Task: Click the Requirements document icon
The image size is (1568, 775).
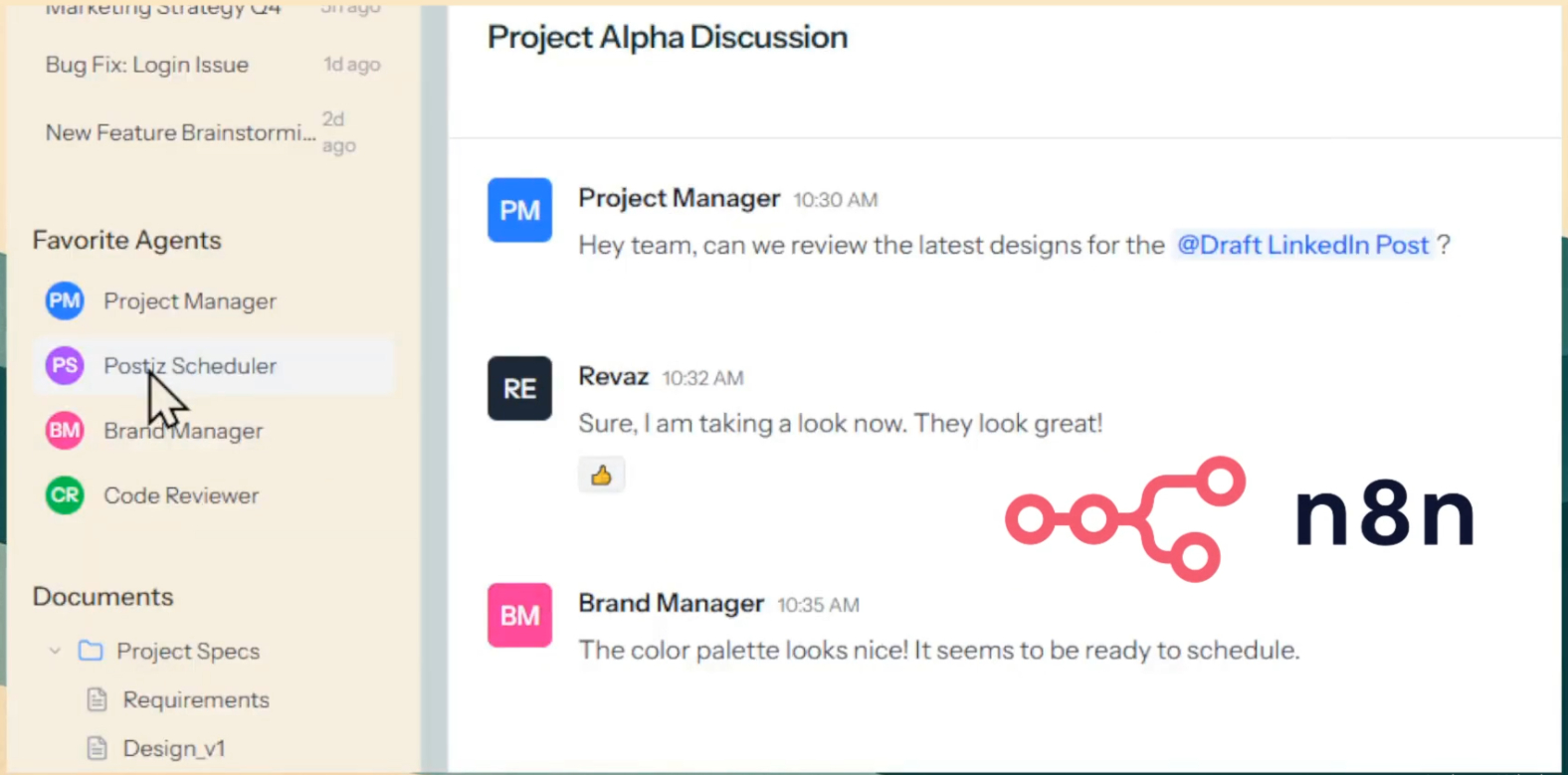Action: click(x=97, y=700)
